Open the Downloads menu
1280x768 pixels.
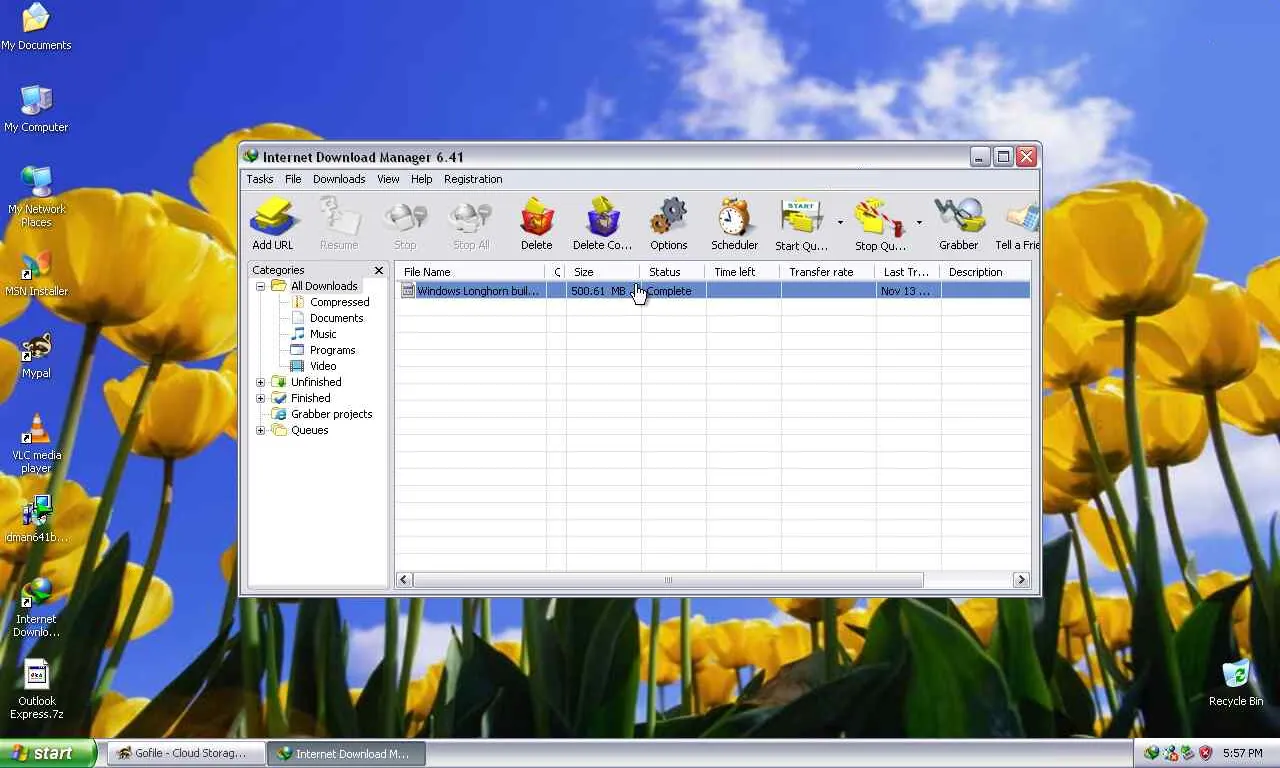pos(339,179)
